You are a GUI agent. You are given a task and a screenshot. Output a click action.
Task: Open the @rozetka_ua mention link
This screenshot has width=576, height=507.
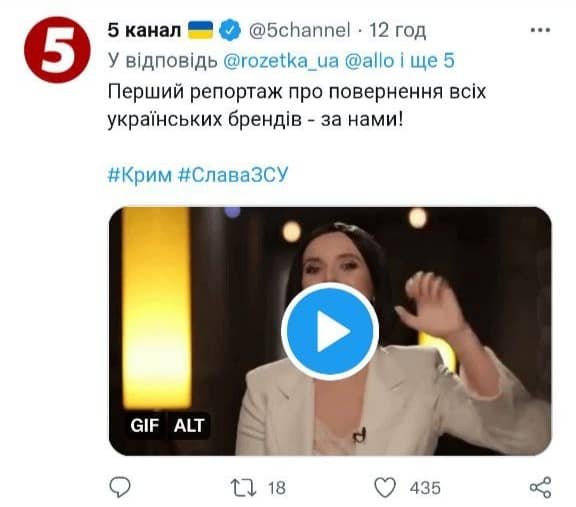point(281,61)
